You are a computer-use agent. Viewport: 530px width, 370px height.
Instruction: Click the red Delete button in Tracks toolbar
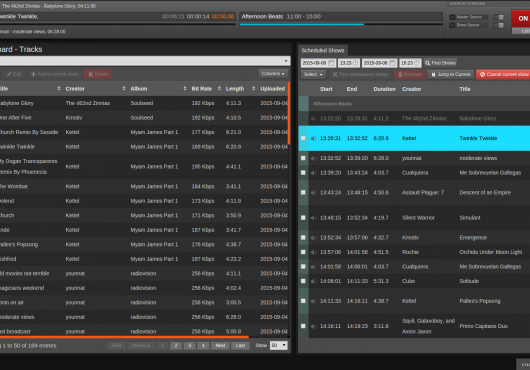[x=98, y=74]
